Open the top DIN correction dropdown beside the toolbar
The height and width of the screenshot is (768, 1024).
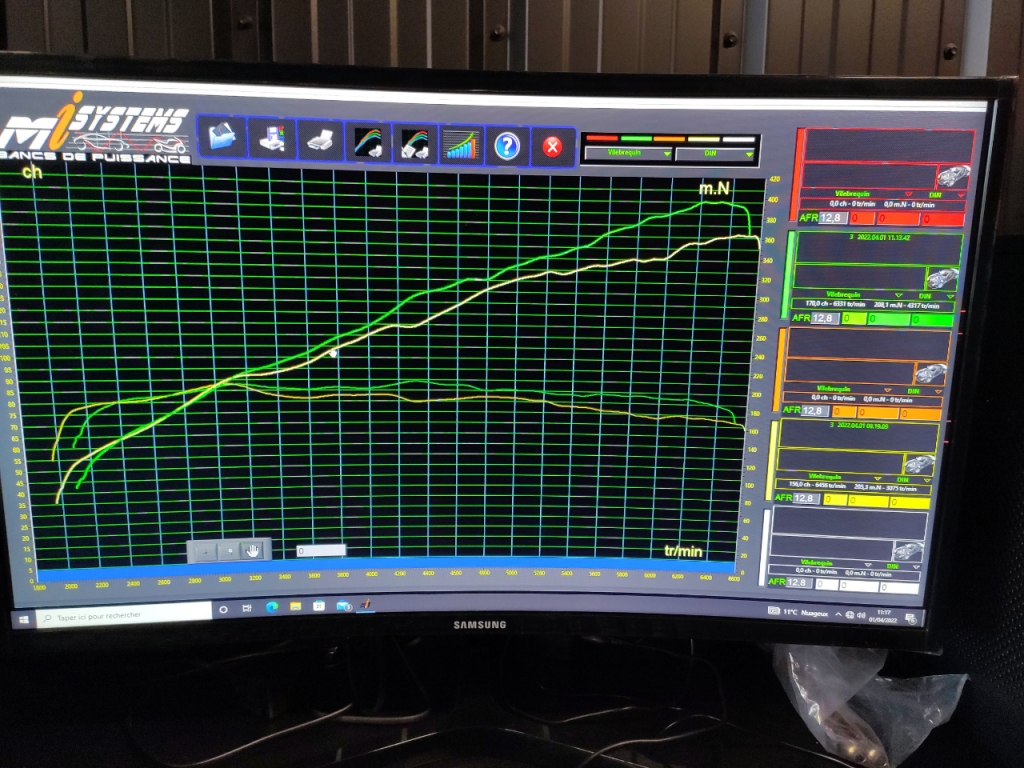tap(715, 154)
